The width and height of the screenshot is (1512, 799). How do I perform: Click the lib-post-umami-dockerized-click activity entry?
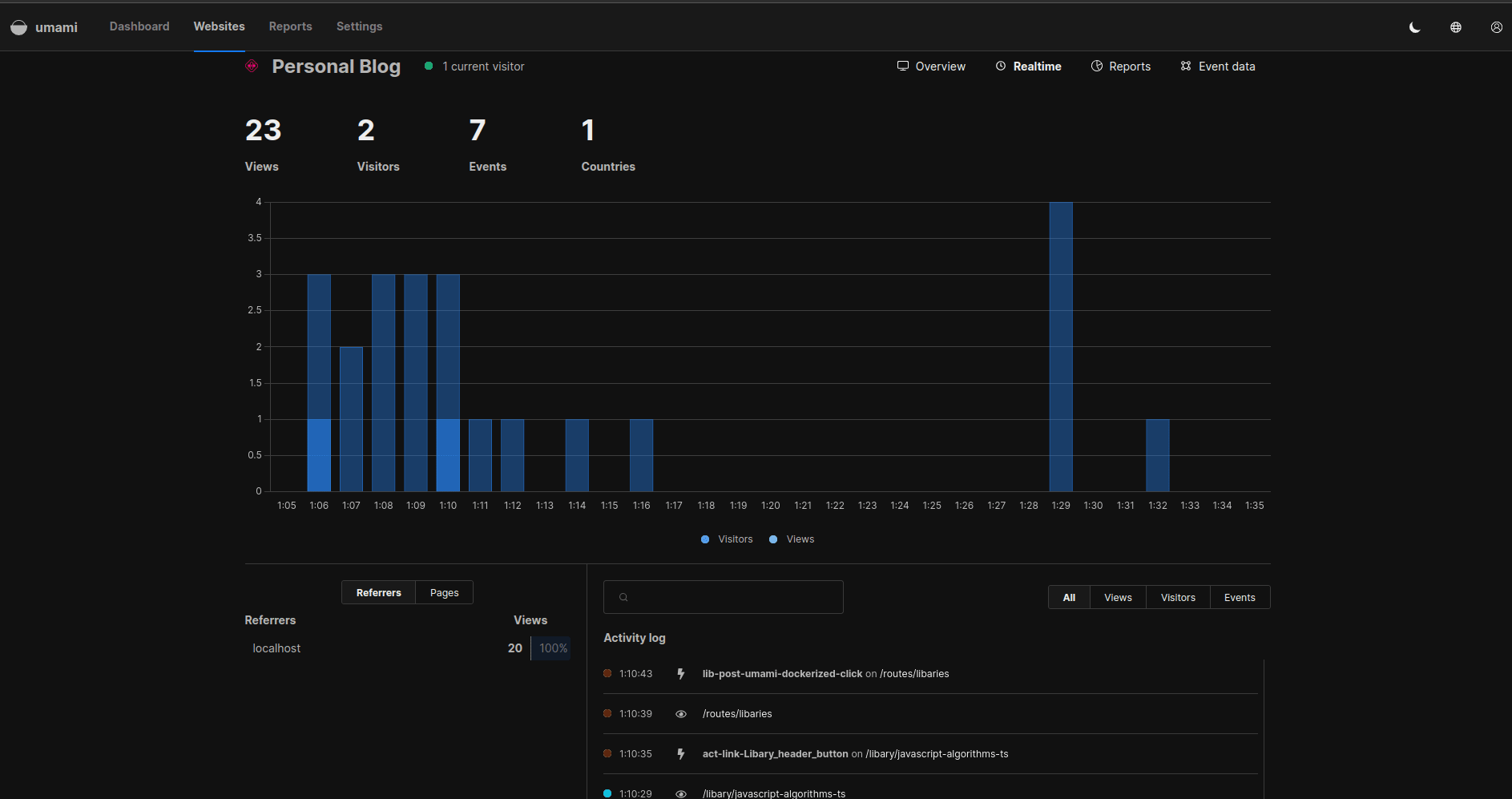coord(930,674)
